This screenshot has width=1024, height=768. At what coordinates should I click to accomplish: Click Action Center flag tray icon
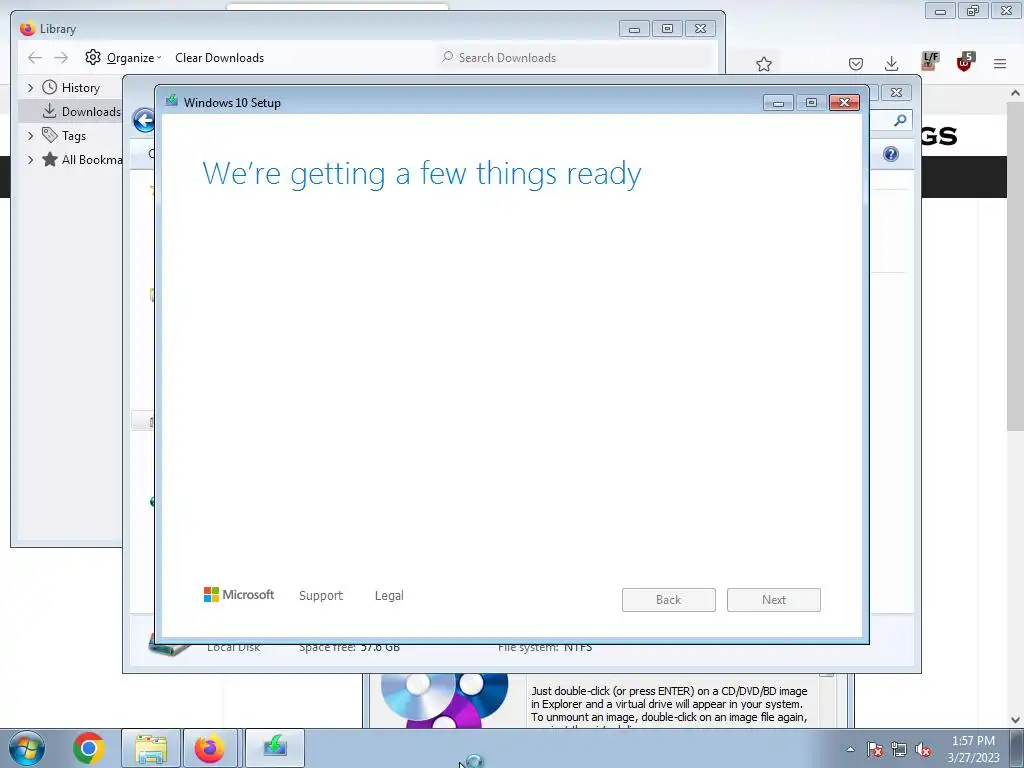click(874, 749)
